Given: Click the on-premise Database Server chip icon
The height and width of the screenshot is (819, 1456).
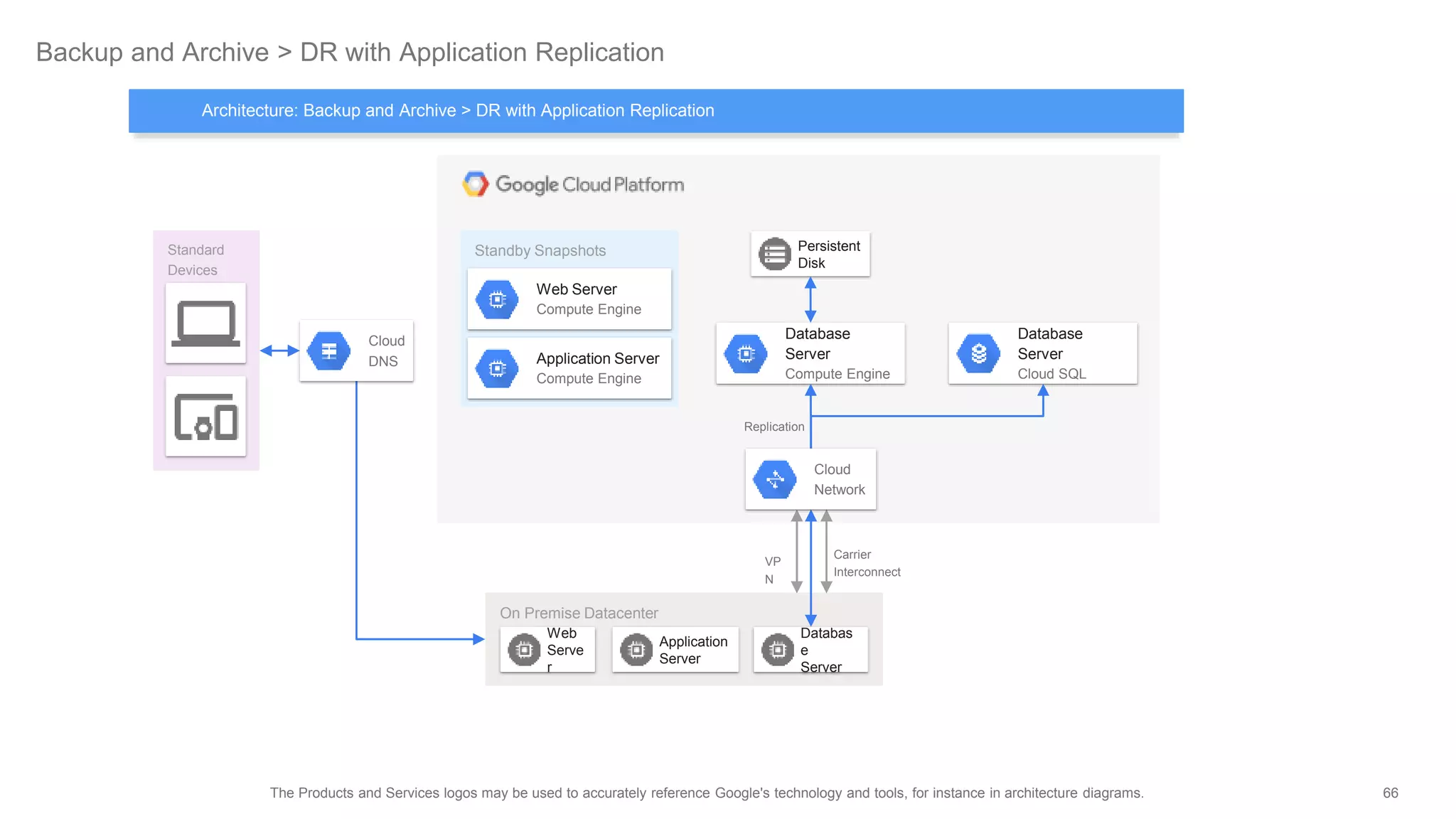Looking at the screenshot, I should 778,650.
